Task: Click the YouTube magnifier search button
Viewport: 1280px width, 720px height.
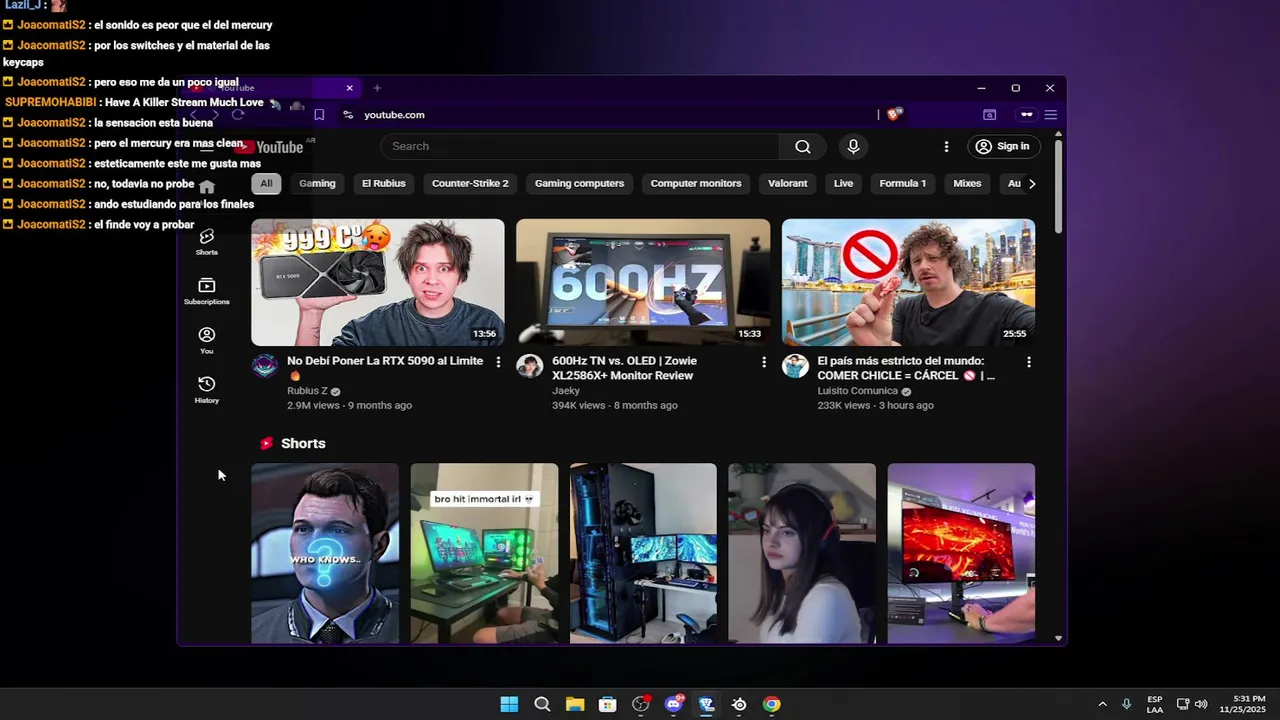Action: tap(802, 146)
